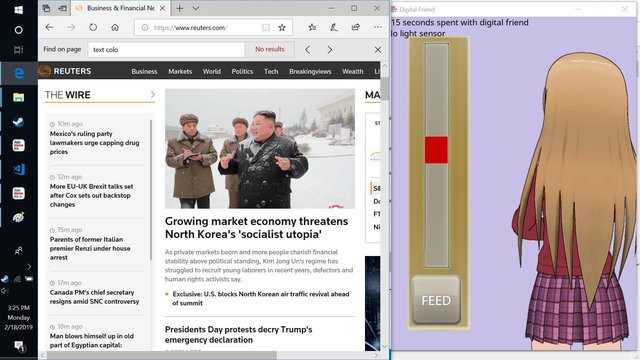Open Visual Studio Code from taskbar
Viewport: 640px width, 360px height.
(x=18, y=169)
